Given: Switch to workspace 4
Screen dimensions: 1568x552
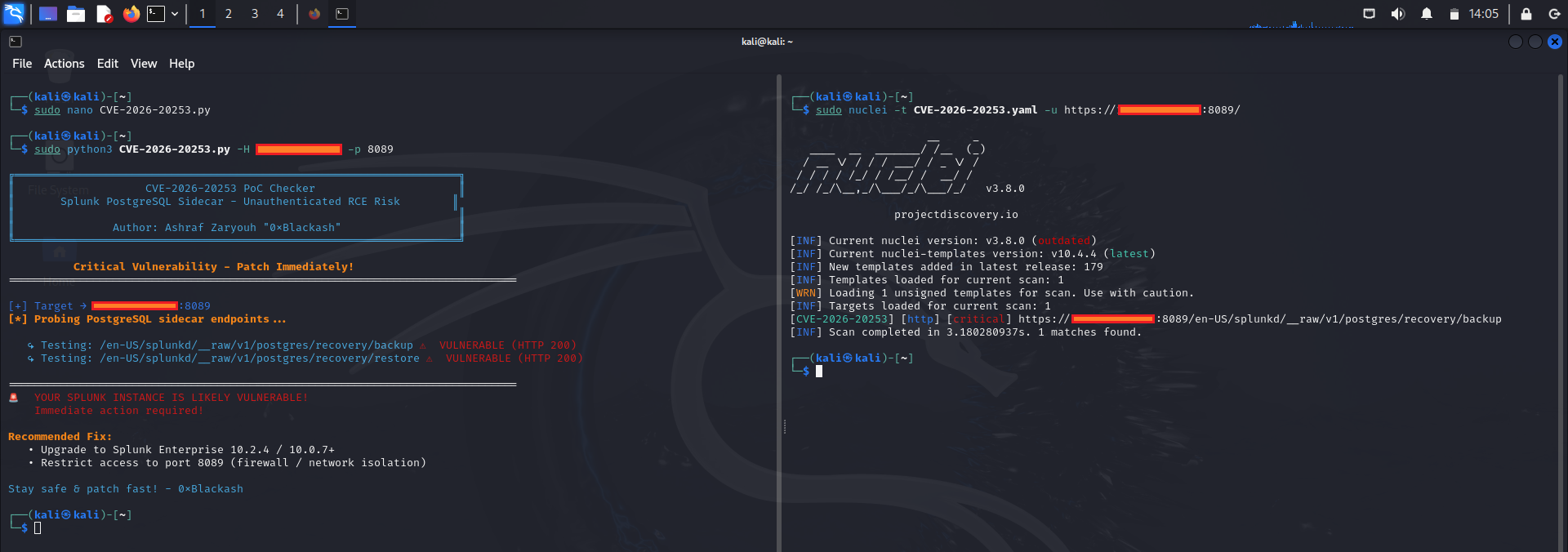Looking at the screenshot, I should (280, 14).
